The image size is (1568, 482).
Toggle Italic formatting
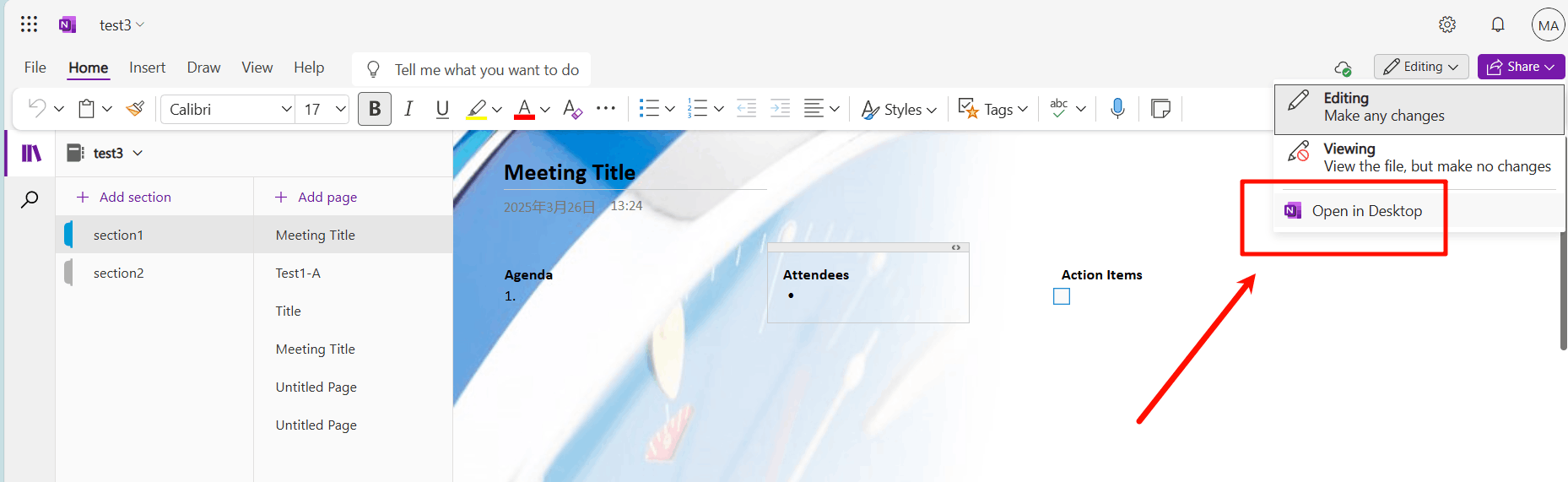point(408,108)
